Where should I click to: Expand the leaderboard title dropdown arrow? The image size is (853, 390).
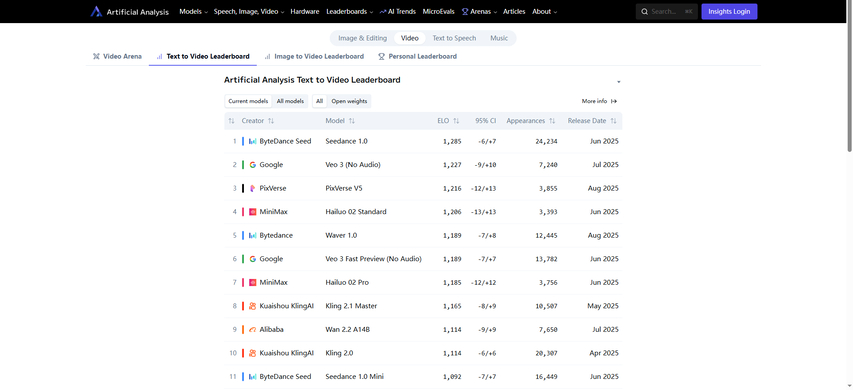click(x=619, y=82)
